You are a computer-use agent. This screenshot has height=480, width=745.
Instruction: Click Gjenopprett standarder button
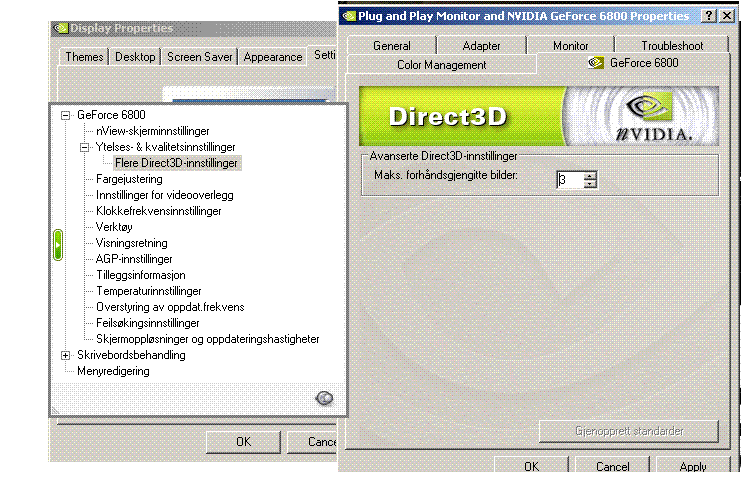pos(629,431)
